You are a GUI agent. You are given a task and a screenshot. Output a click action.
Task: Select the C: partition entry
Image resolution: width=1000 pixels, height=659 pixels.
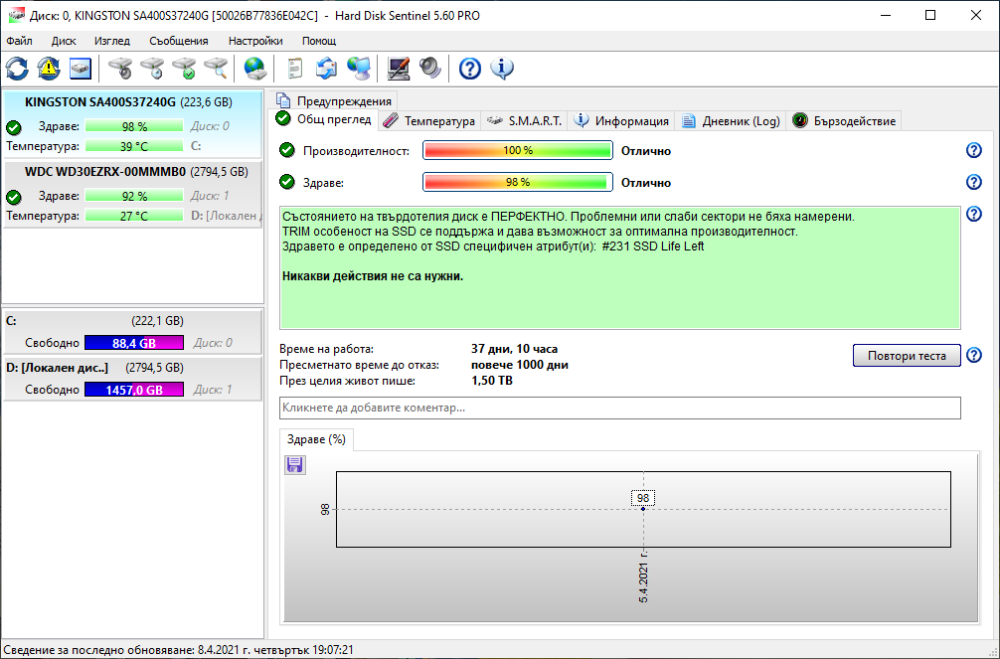click(132, 332)
